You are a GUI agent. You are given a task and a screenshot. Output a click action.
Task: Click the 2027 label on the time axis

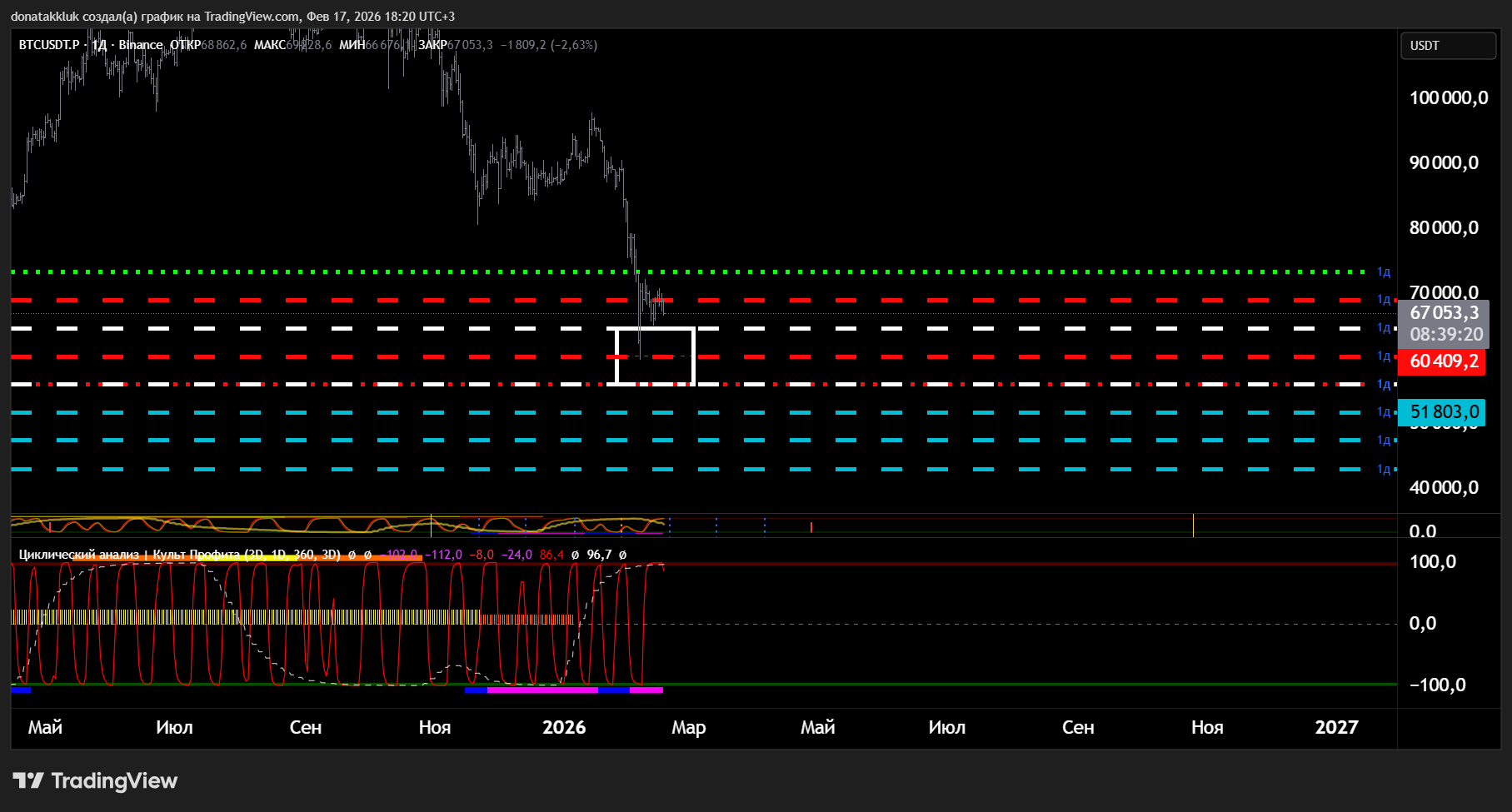pyautogui.click(x=1336, y=728)
